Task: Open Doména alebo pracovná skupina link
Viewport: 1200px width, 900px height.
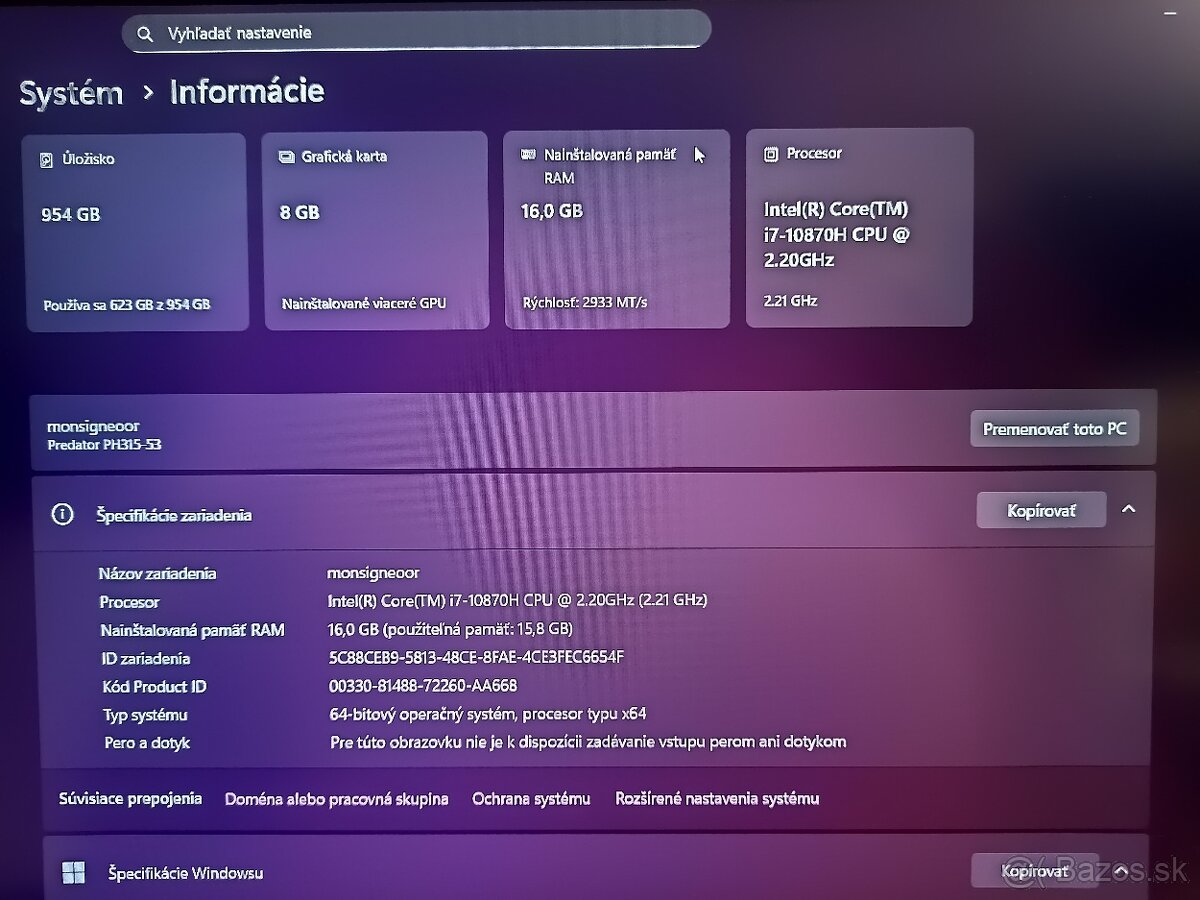Action: click(x=337, y=799)
